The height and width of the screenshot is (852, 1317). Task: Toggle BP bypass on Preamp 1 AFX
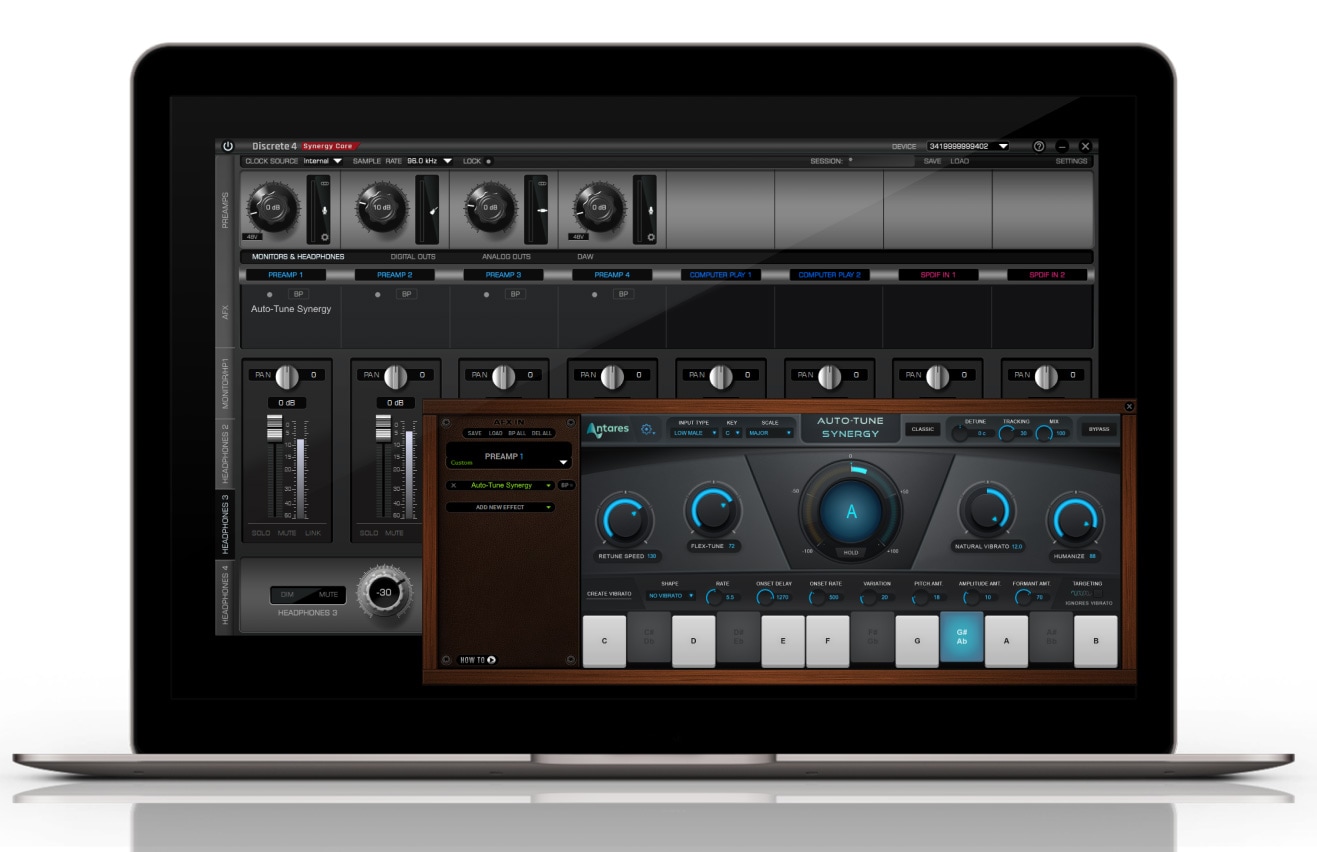(298, 294)
